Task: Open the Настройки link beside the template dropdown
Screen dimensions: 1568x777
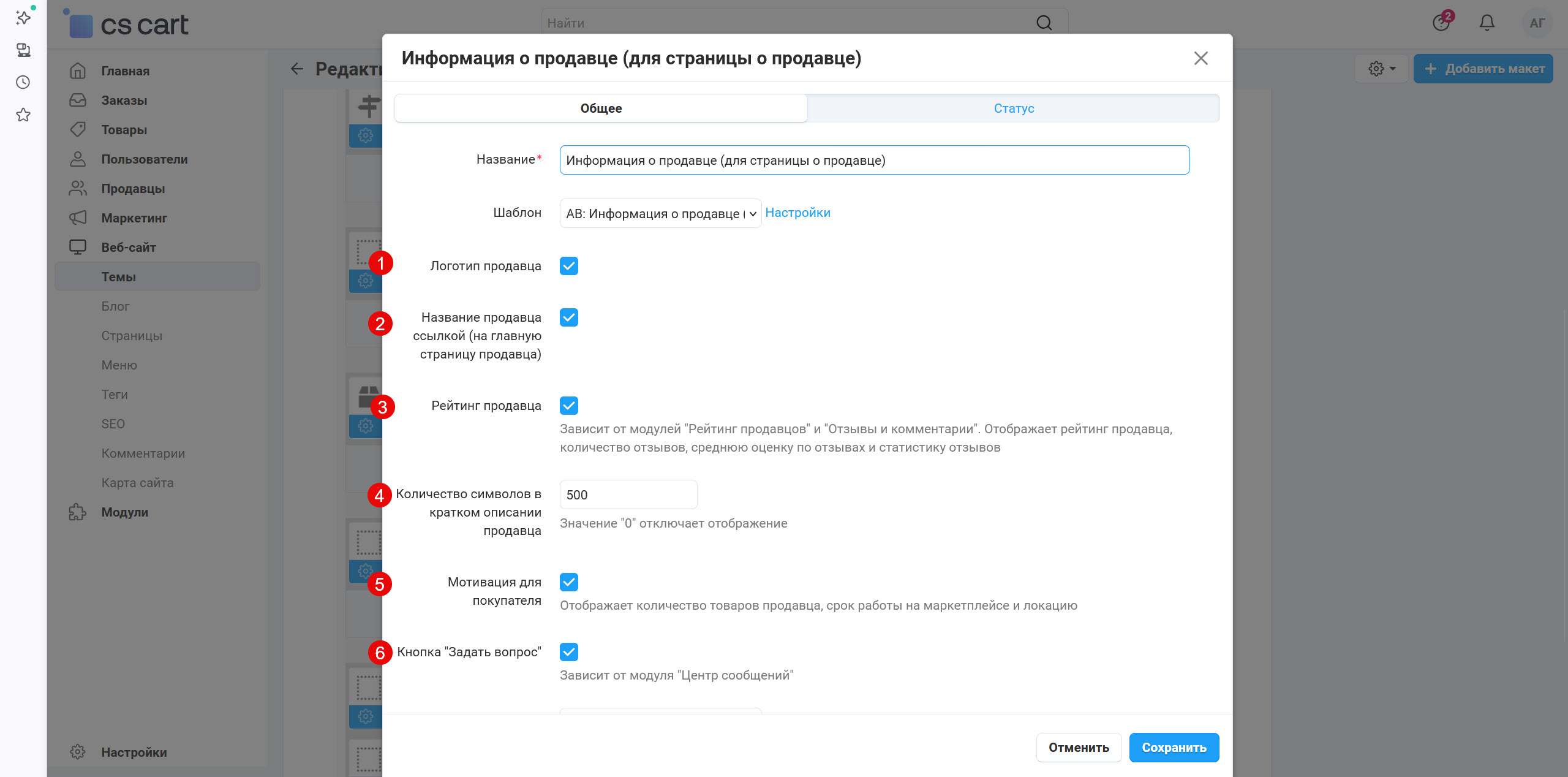Action: (x=797, y=212)
